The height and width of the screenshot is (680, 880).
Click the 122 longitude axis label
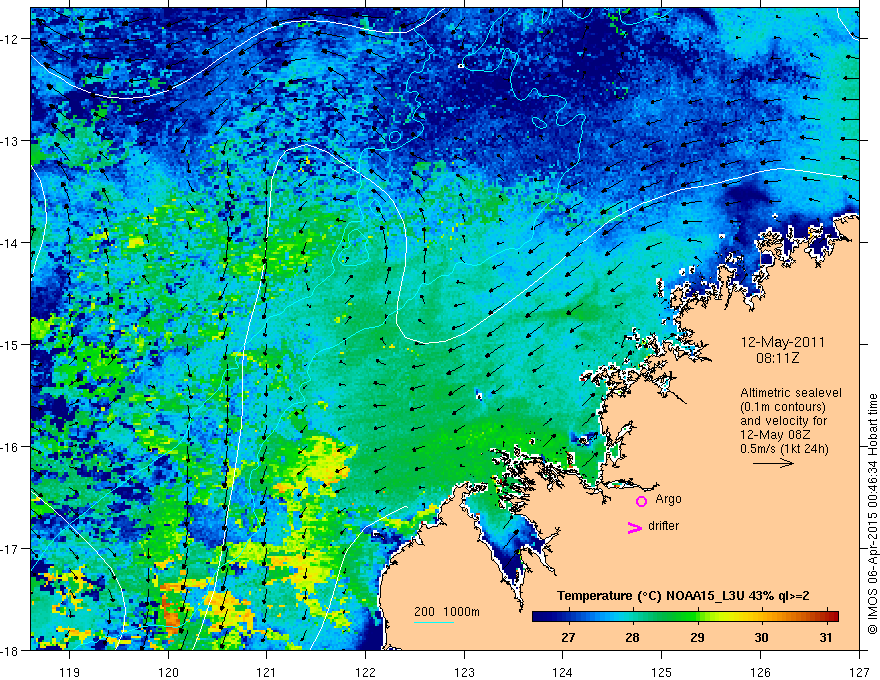coord(365,672)
